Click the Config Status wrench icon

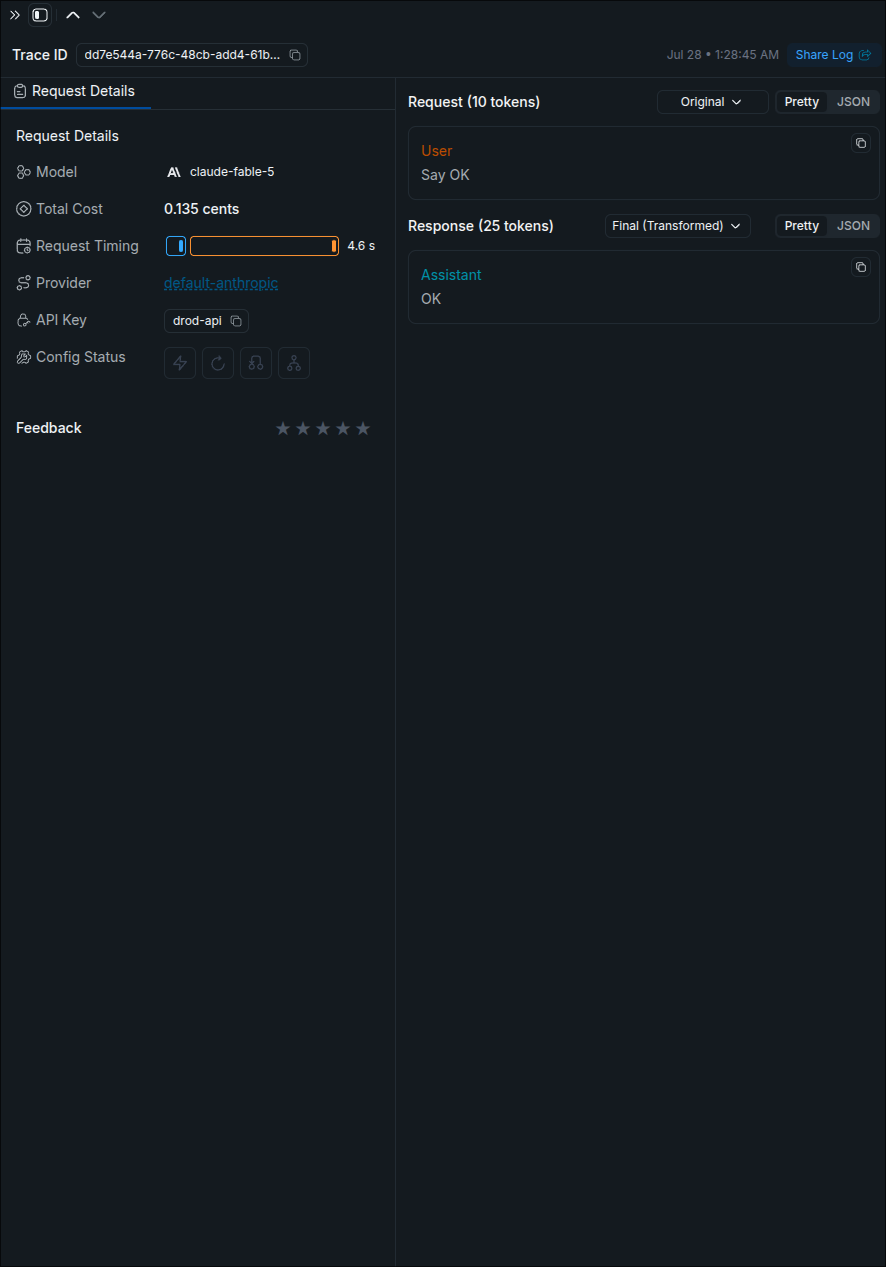24,357
